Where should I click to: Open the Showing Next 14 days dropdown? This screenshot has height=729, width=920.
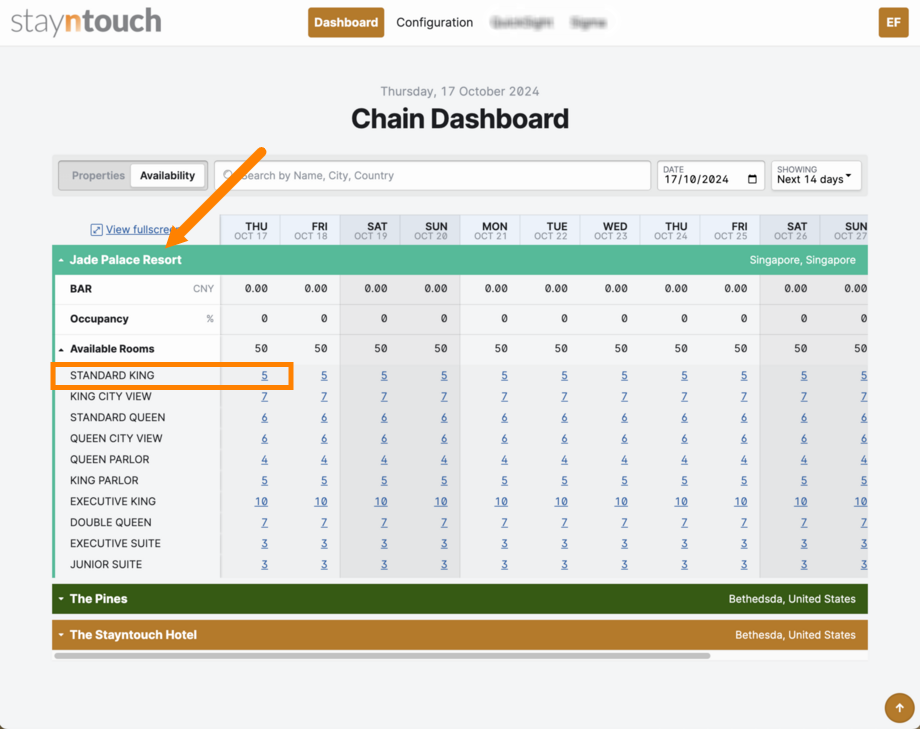[816, 176]
